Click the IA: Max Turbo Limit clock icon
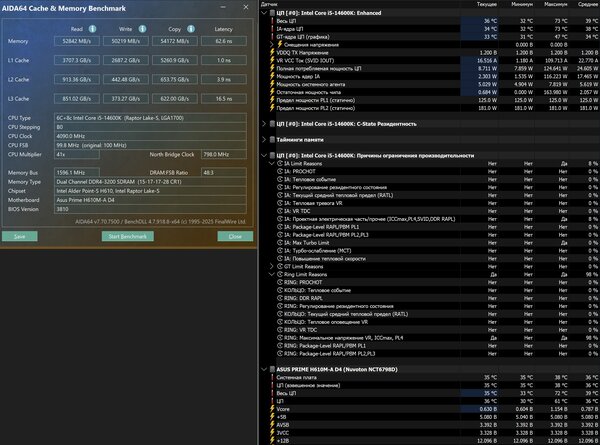 click(x=280, y=243)
